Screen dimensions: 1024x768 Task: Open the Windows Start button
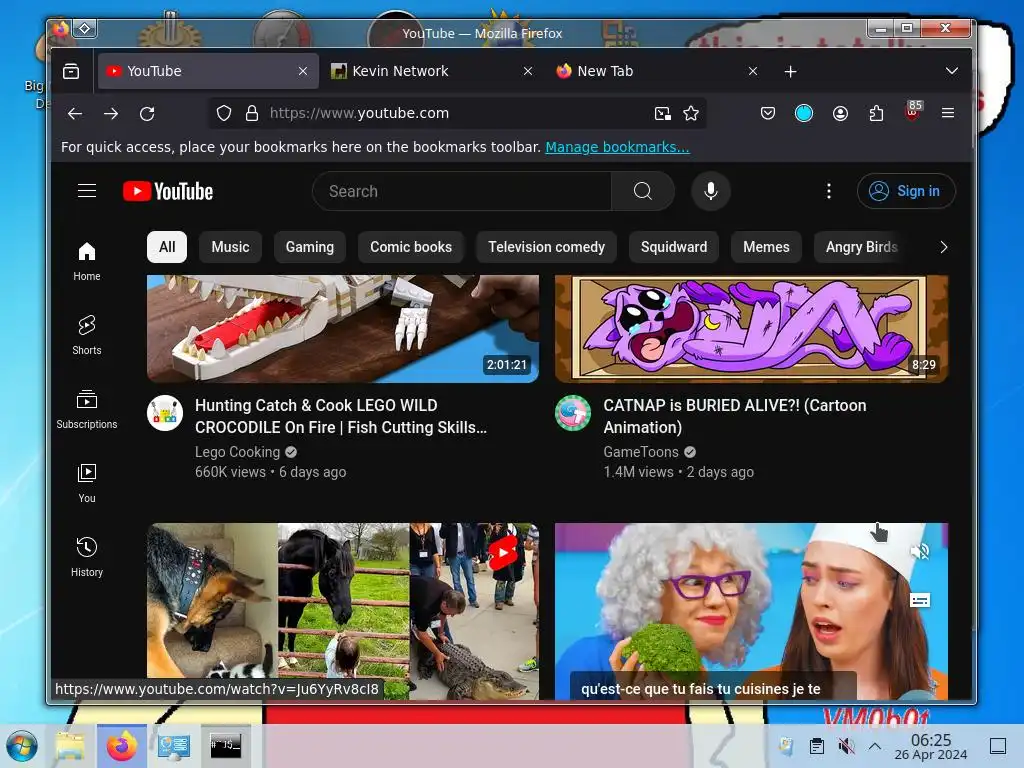pyautogui.click(x=22, y=746)
